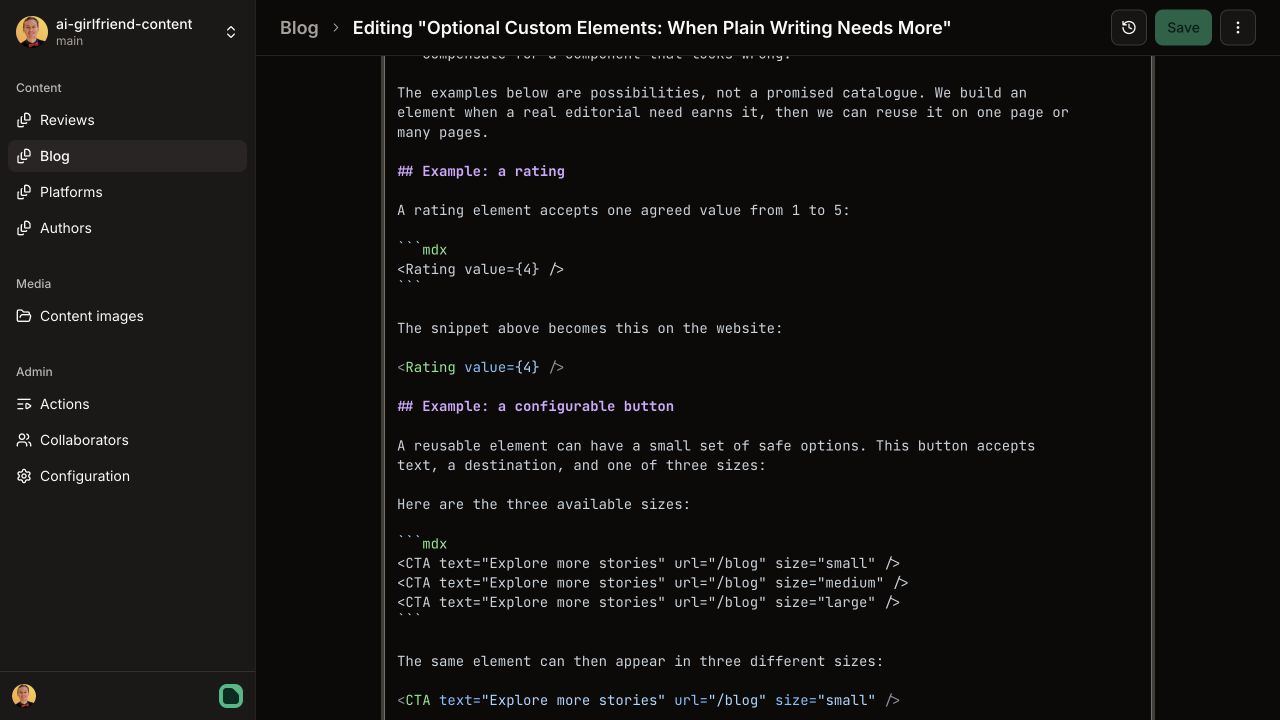Save the blog post
This screenshot has width=1280, height=720.
(x=1183, y=28)
